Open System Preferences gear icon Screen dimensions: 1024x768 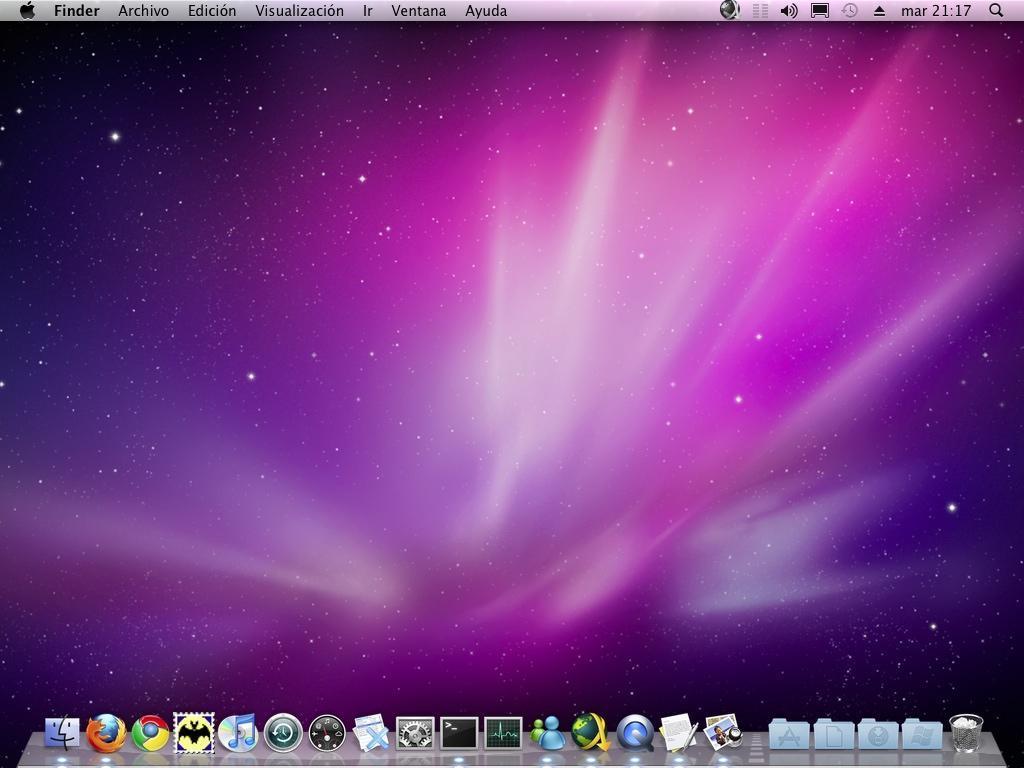(415, 733)
